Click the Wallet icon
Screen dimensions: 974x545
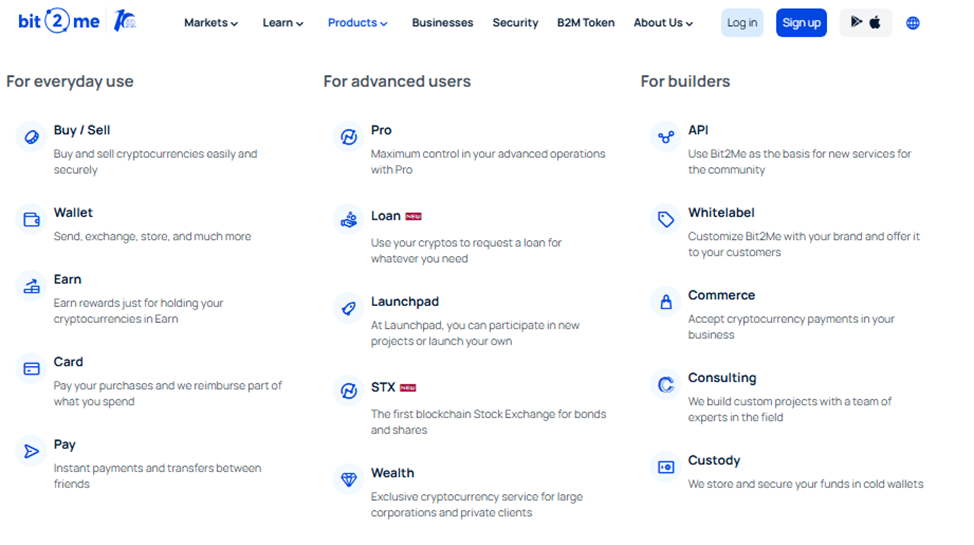click(x=31, y=219)
